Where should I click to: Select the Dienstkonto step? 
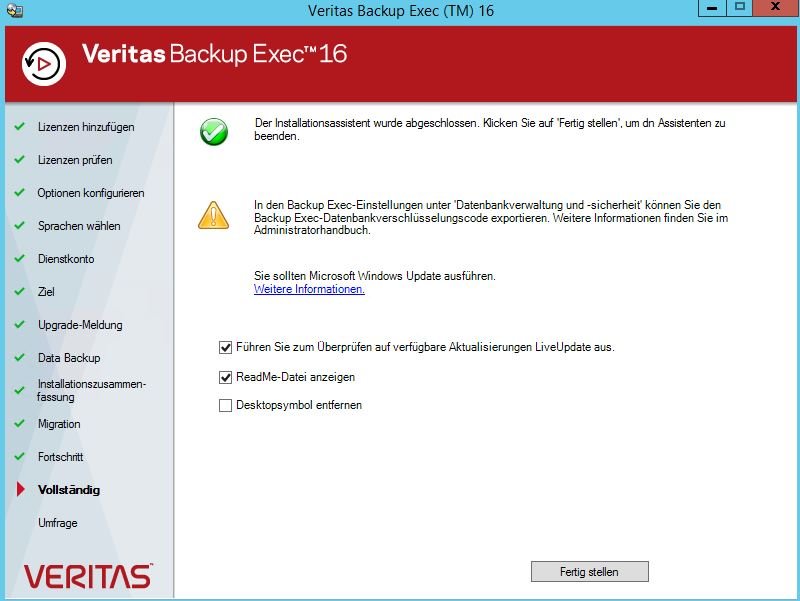[x=66, y=259]
